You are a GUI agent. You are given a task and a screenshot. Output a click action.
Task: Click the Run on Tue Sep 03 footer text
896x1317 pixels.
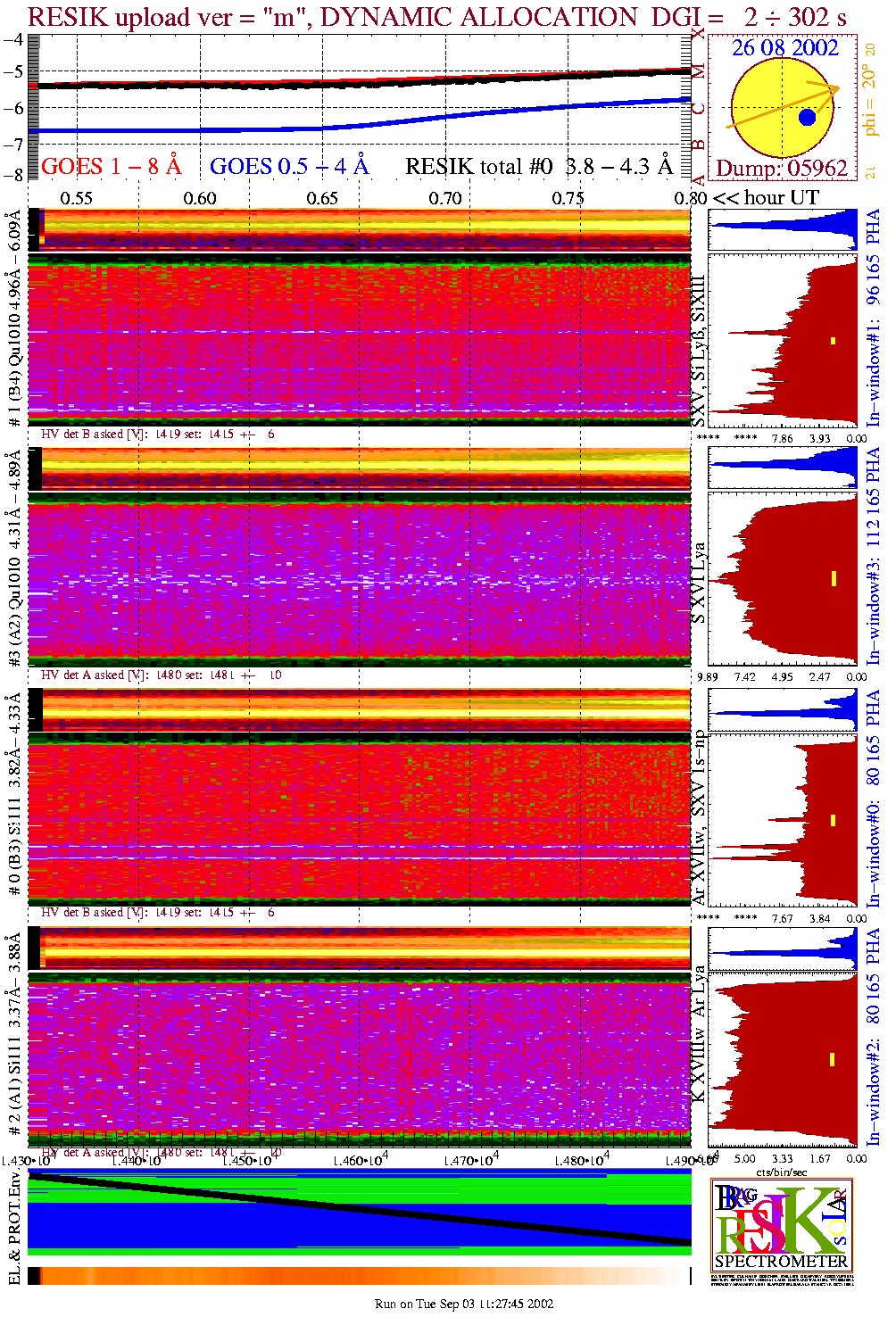click(x=463, y=1304)
